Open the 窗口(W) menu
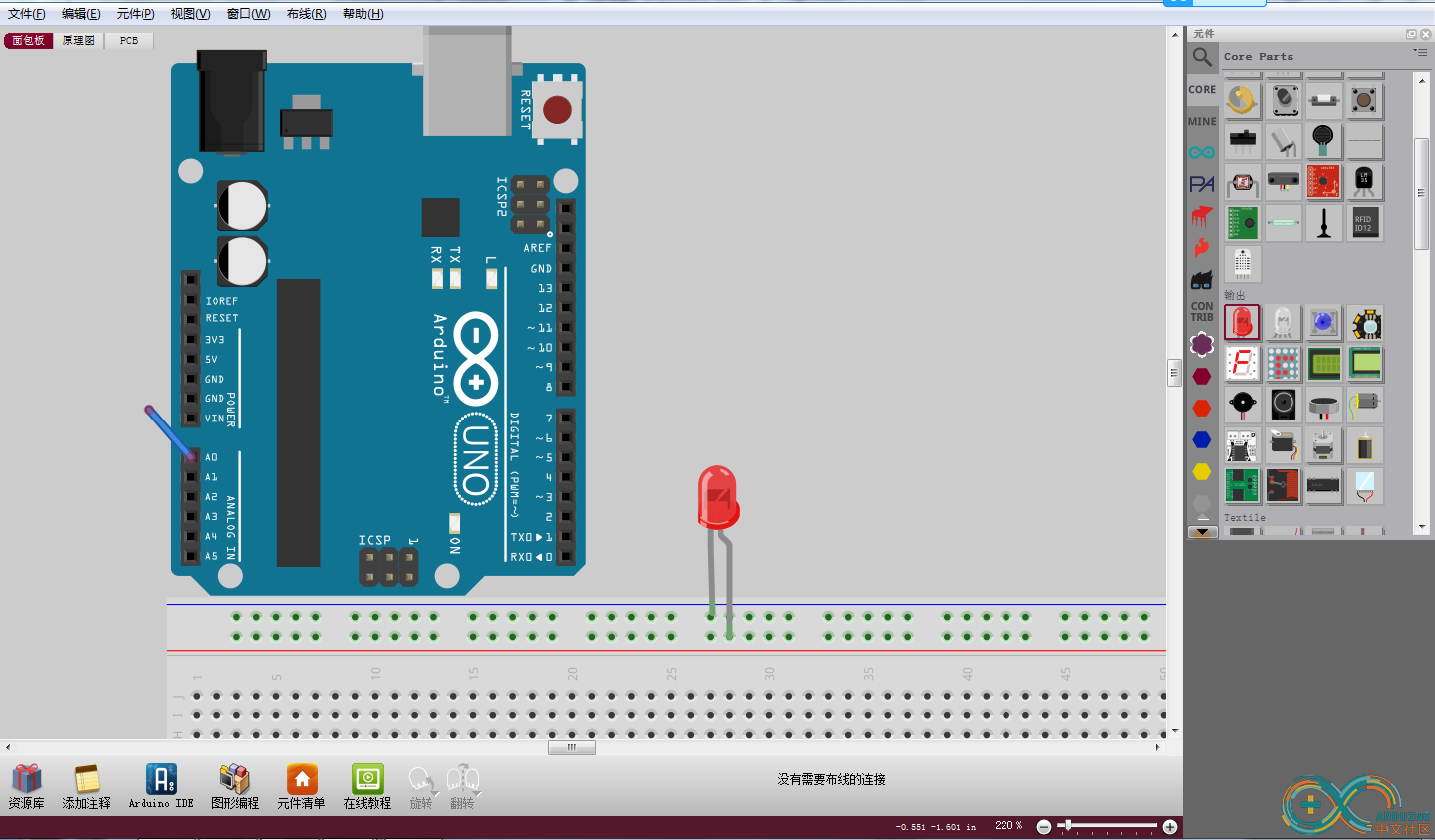 248,14
